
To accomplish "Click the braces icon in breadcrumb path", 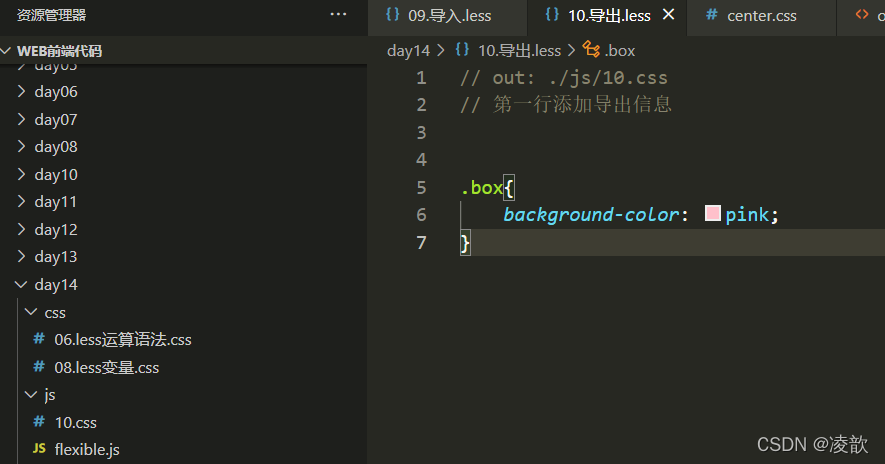I will pyautogui.click(x=462, y=50).
